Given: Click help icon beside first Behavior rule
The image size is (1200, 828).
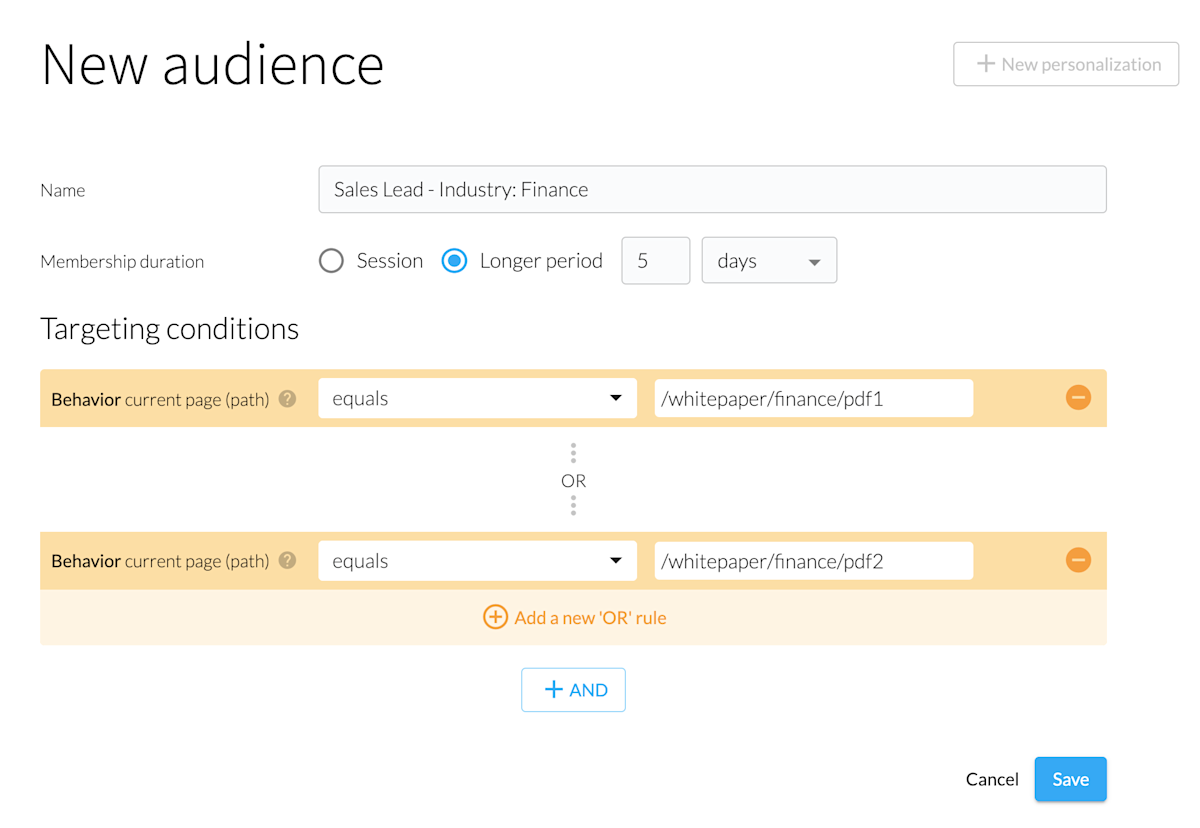Looking at the screenshot, I should [287, 398].
